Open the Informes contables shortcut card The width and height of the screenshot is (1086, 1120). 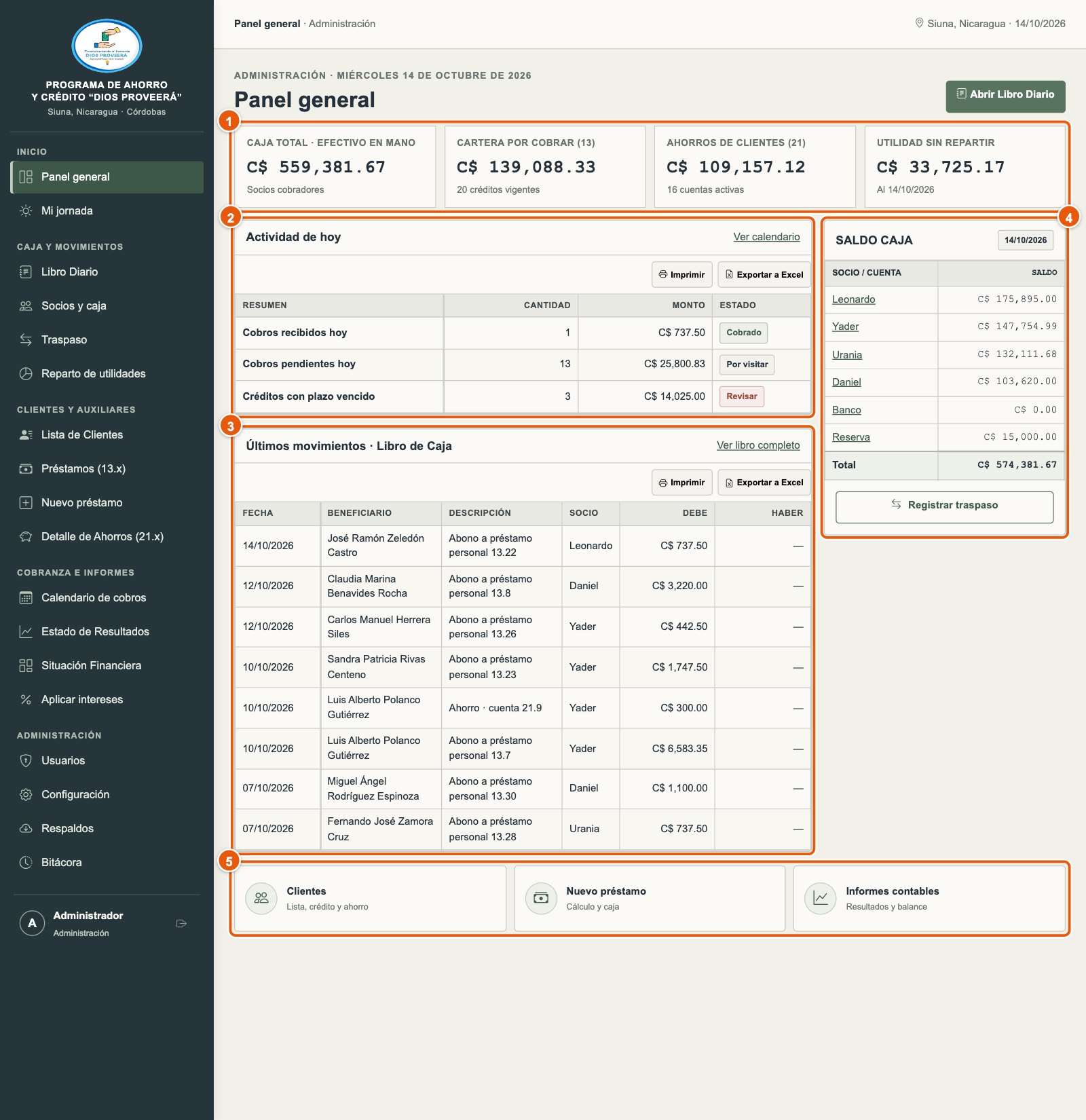click(x=929, y=898)
